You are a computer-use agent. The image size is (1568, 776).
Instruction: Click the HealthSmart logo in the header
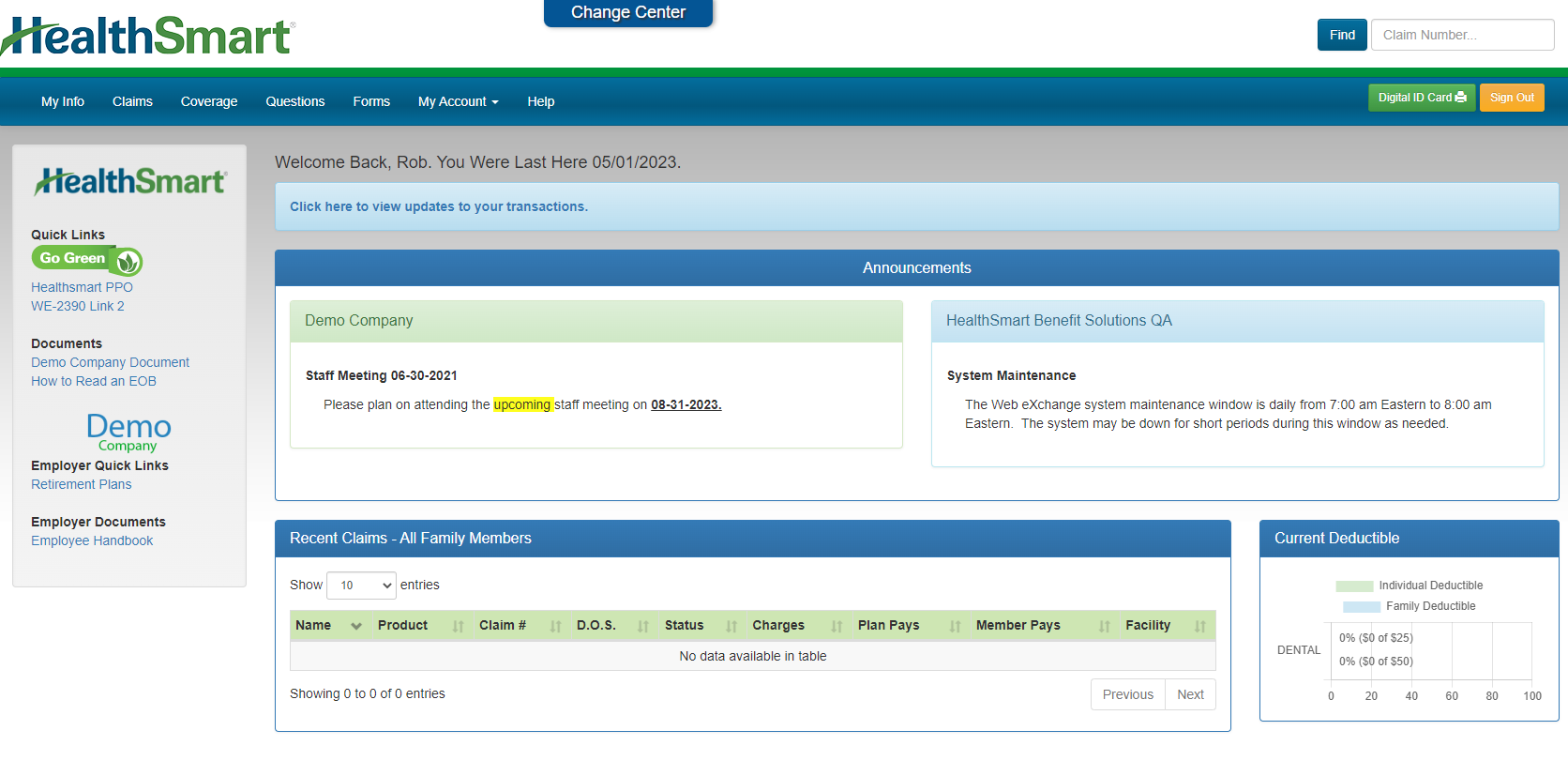point(148,38)
